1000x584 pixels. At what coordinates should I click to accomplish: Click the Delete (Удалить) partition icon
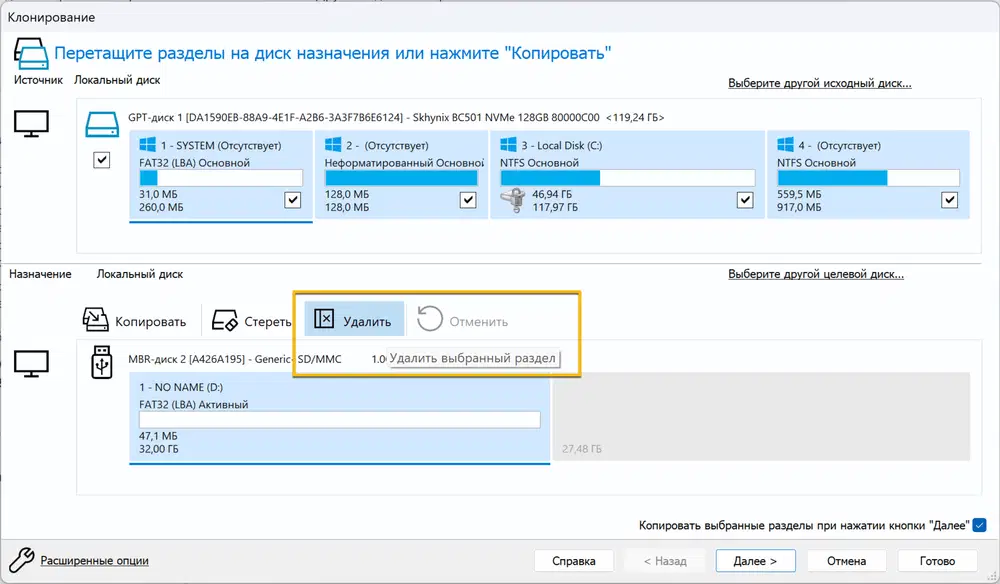click(324, 320)
